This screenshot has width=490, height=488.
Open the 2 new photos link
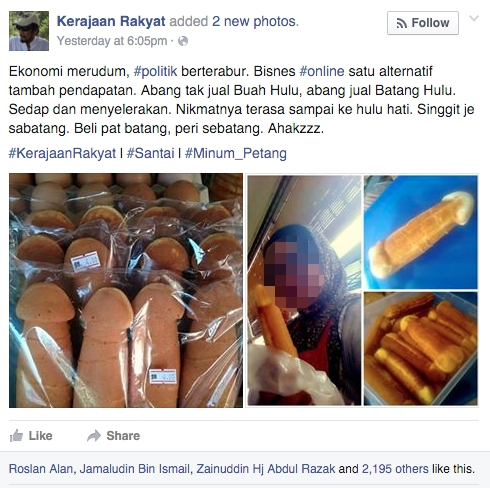tap(254, 21)
